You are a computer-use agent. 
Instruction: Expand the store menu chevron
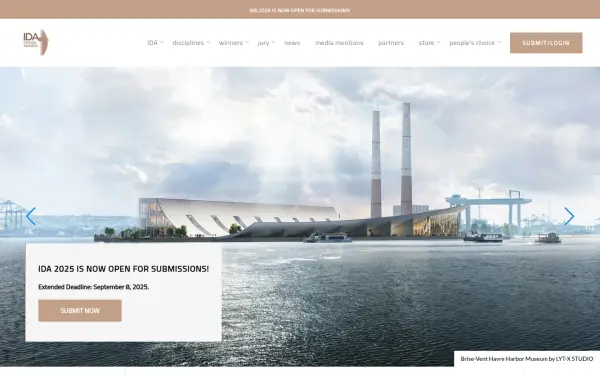439,42
